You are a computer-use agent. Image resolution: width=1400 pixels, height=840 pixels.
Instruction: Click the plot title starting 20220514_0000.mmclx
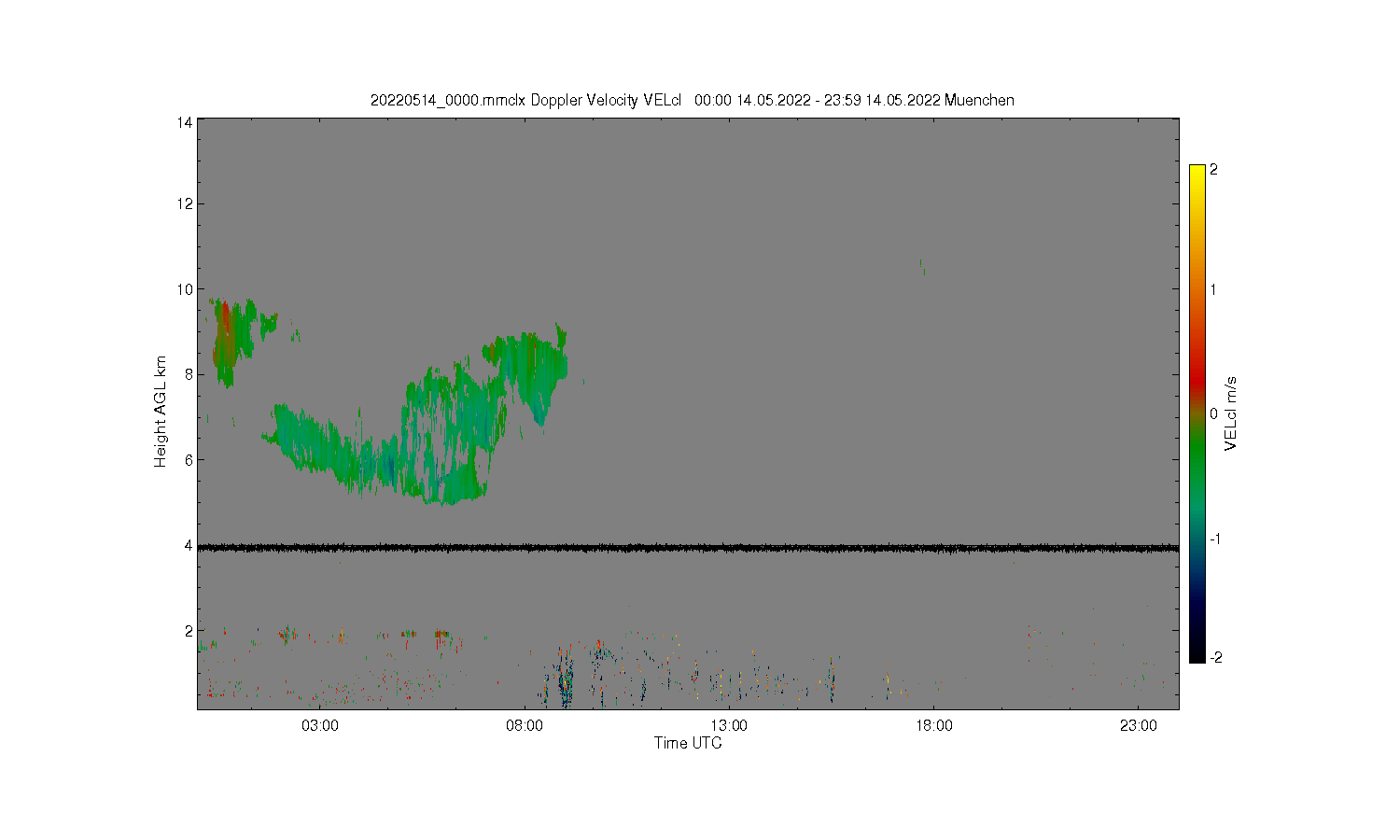click(x=692, y=100)
